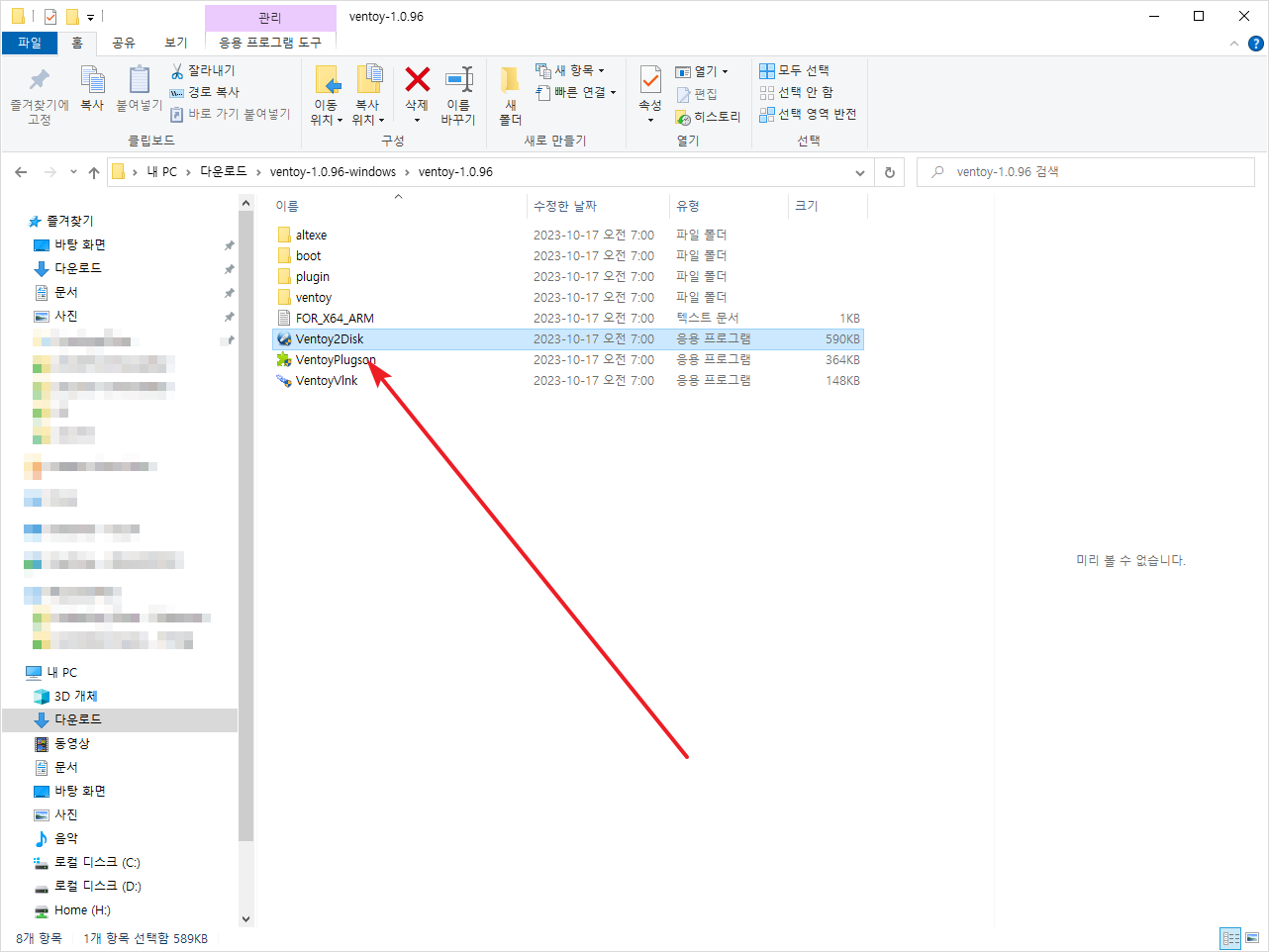Click 바로 가기 붙여넣기 paste shortcut

tap(231, 114)
